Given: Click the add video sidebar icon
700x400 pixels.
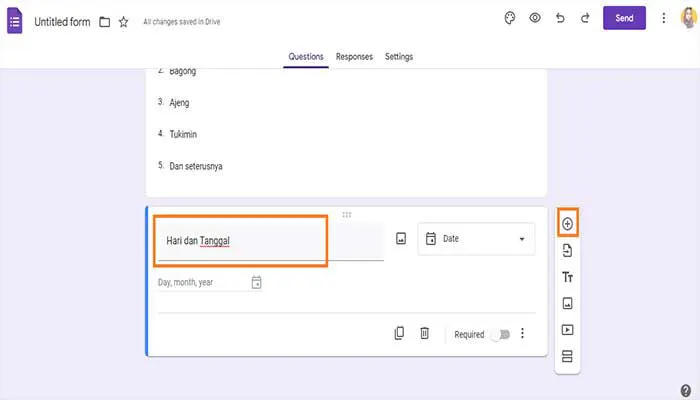Looking at the screenshot, I should pyautogui.click(x=567, y=330).
